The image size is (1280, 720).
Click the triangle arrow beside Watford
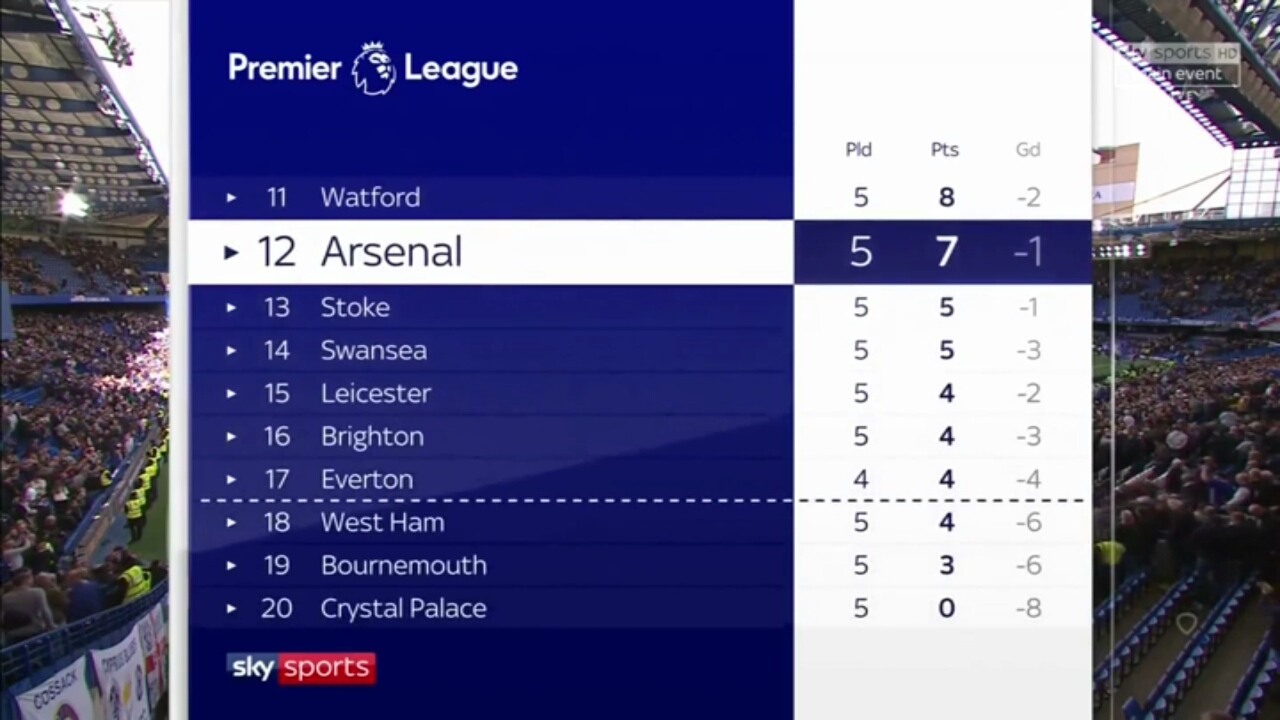pos(231,198)
